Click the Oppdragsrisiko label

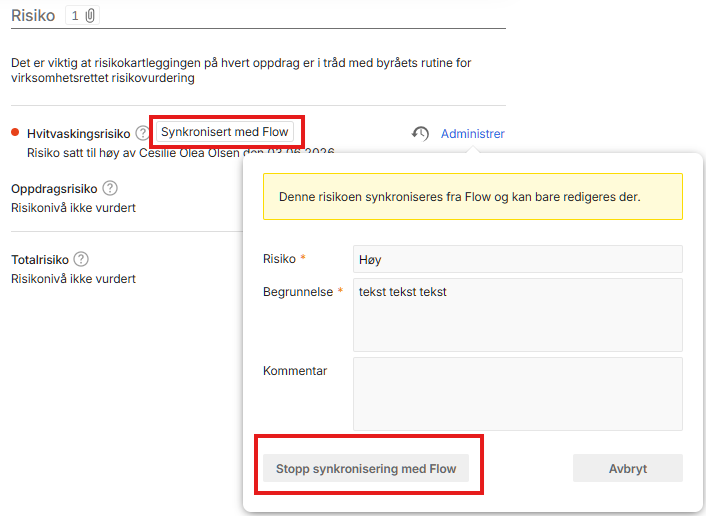click(x=54, y=189)
